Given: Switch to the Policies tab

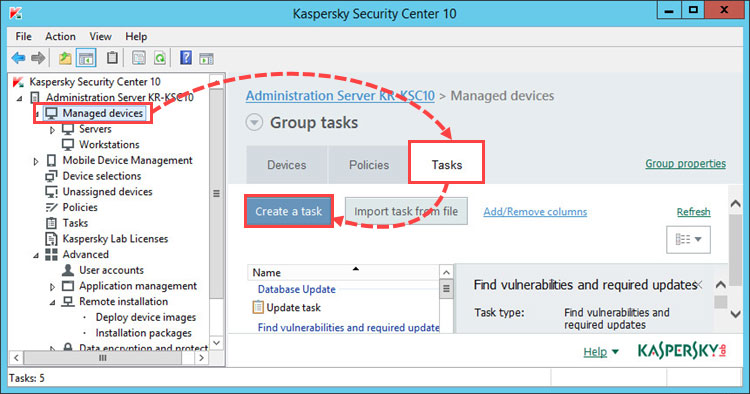Looking at the screenshot, I should [x=369, y=165].
